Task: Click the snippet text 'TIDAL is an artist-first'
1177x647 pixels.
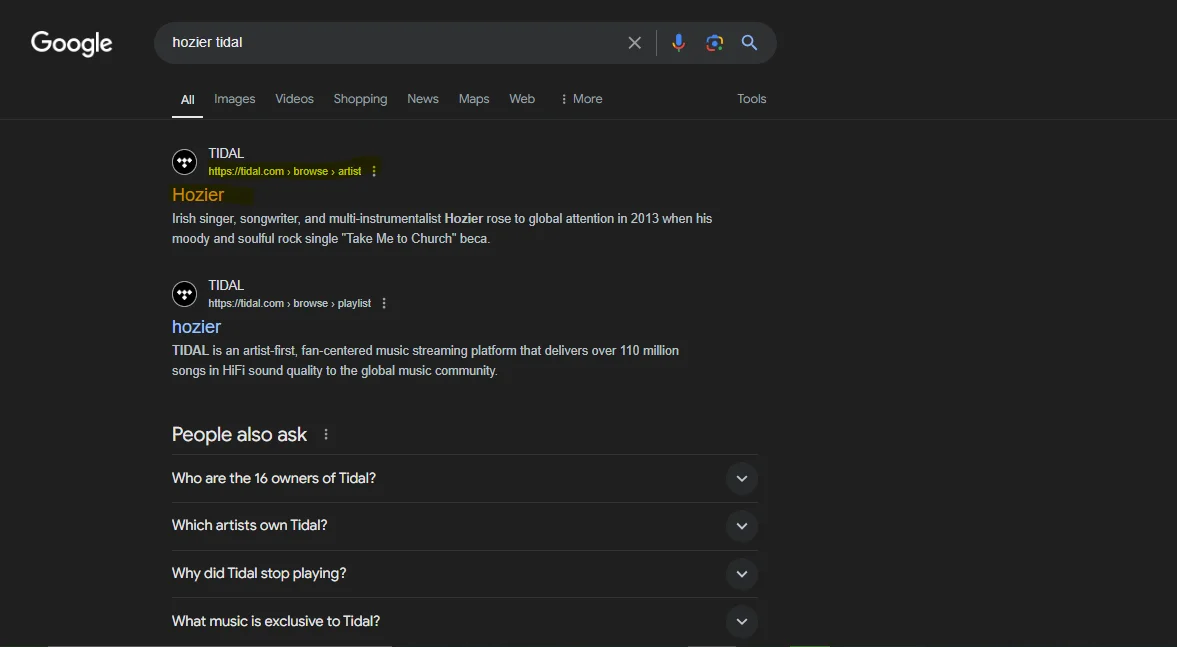Action: tap(425, 361)
